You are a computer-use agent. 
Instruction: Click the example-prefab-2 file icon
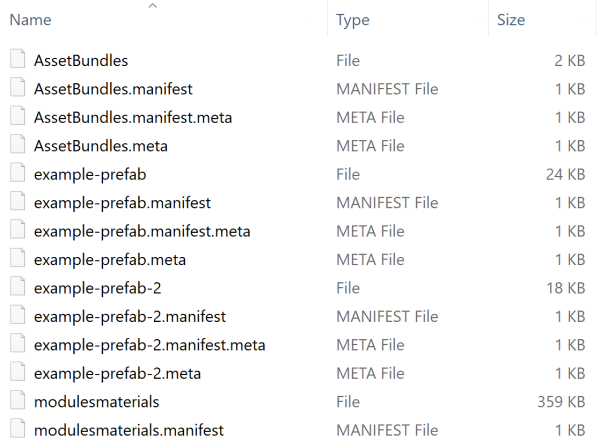pos(17,288)
